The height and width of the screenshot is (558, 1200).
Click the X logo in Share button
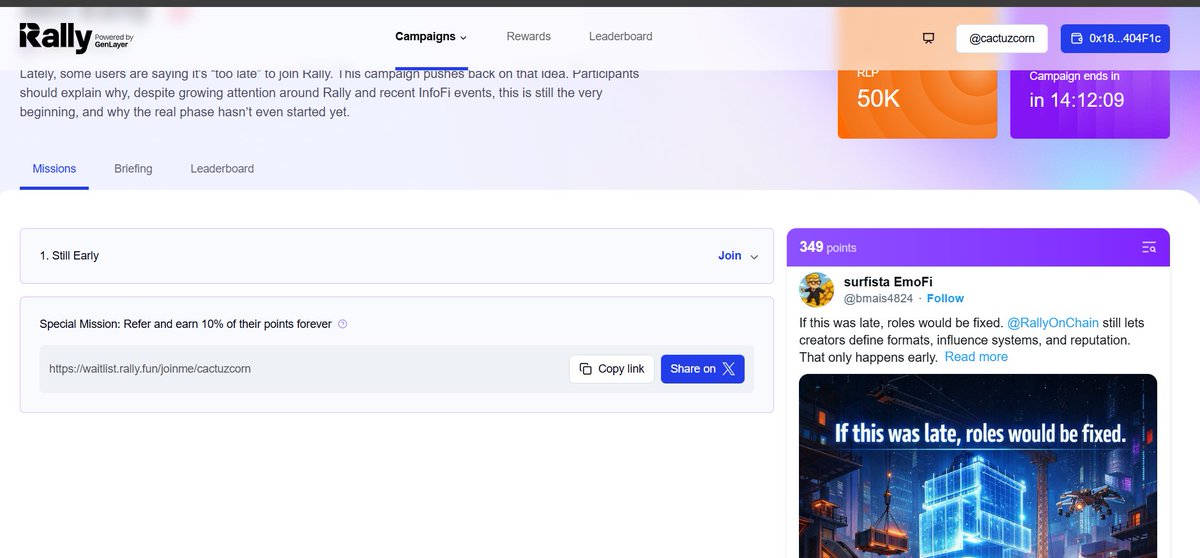coord(728,369)
